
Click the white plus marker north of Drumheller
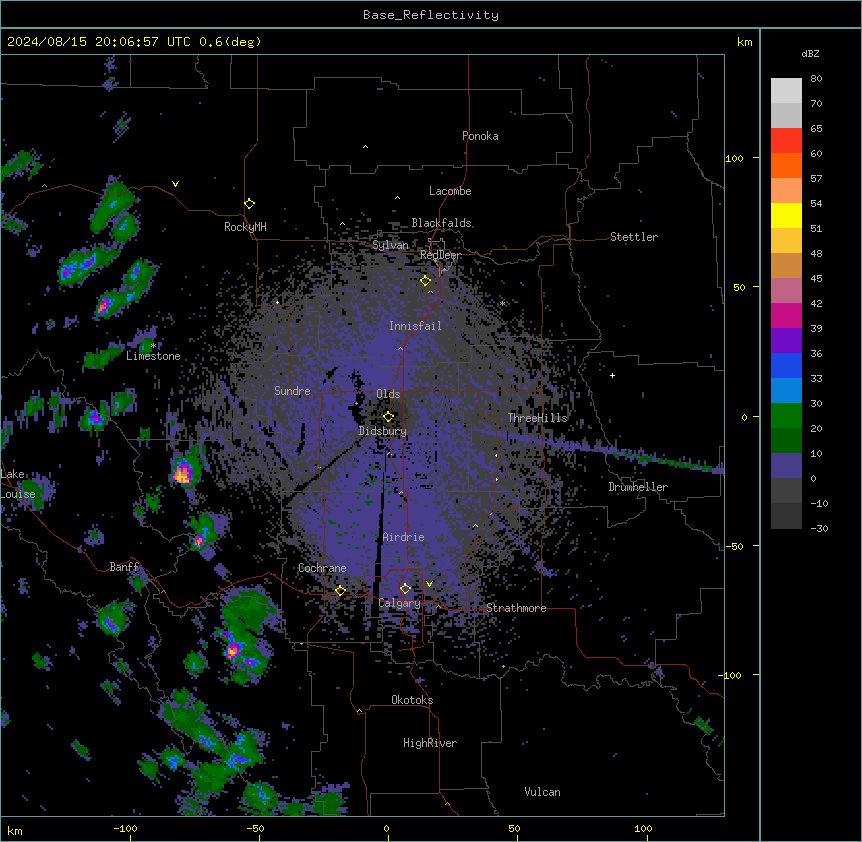[x=612, y=375]
